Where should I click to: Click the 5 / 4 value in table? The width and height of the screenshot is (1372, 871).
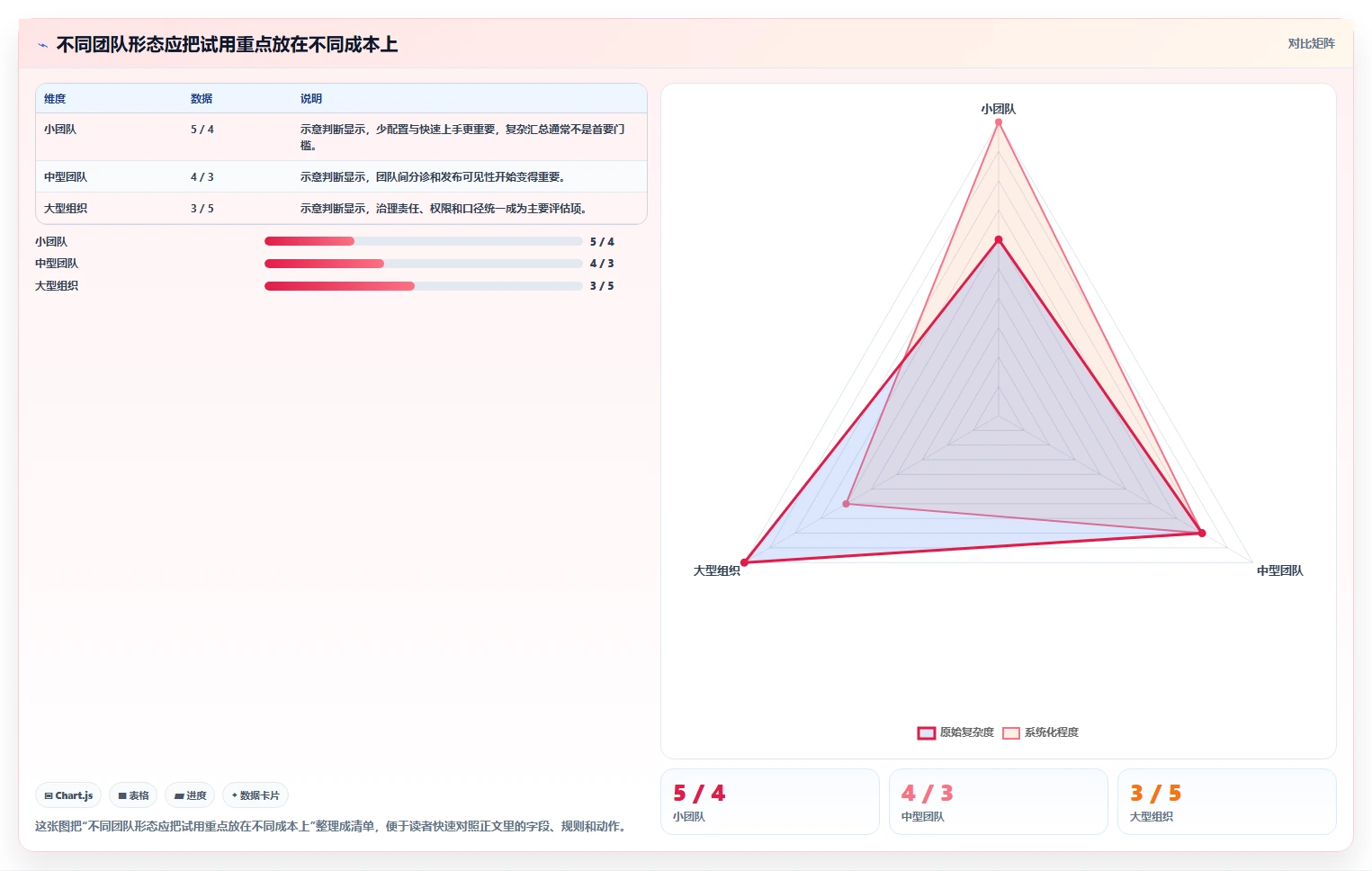(x=202, y=130)
